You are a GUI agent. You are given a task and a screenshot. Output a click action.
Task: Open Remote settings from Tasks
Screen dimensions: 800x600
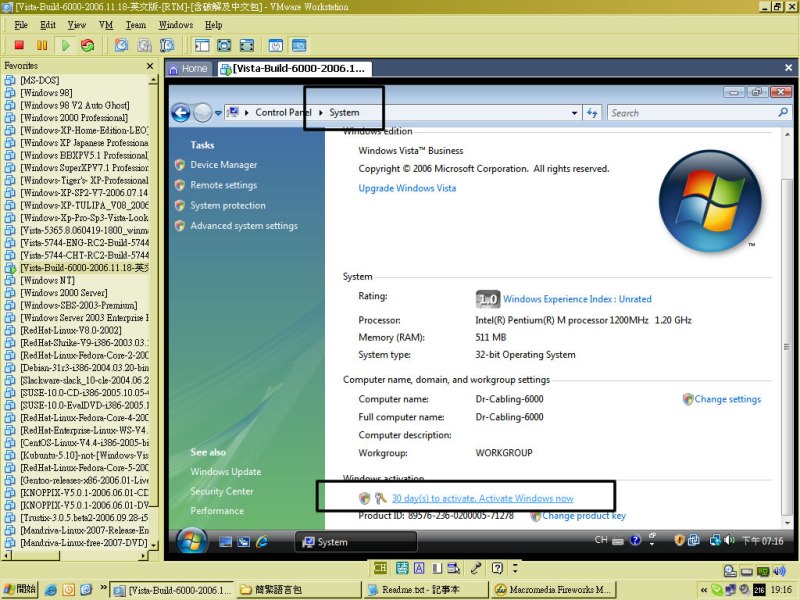tap(223, 185)
